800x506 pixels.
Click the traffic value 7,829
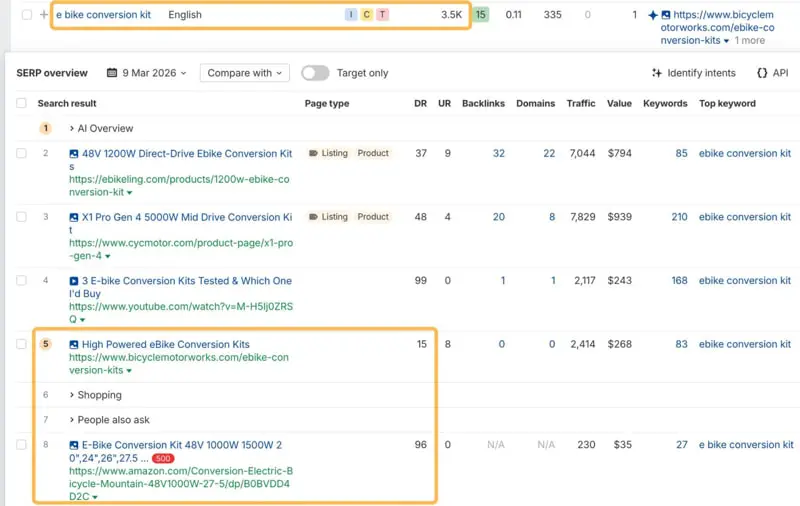coord(583,217)
